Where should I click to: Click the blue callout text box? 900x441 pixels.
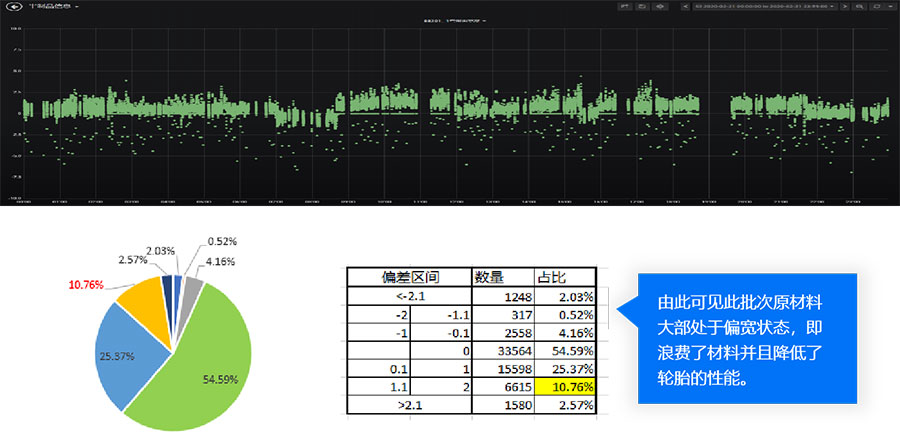pyautogui.click(x=747, y=338)
